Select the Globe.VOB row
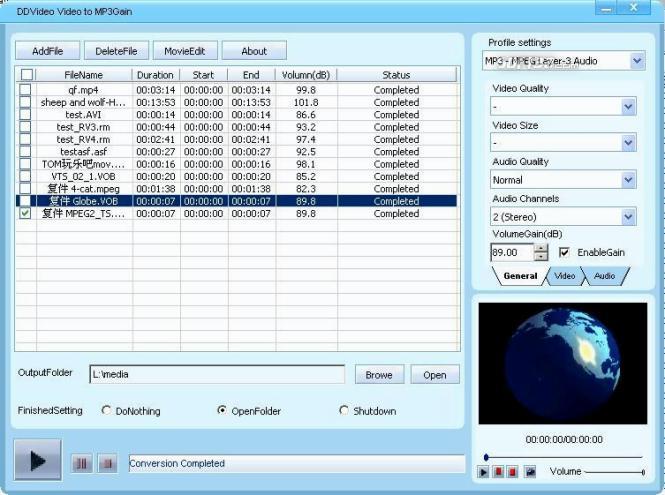Screen dimensions: 665x495 click(237, 201)
